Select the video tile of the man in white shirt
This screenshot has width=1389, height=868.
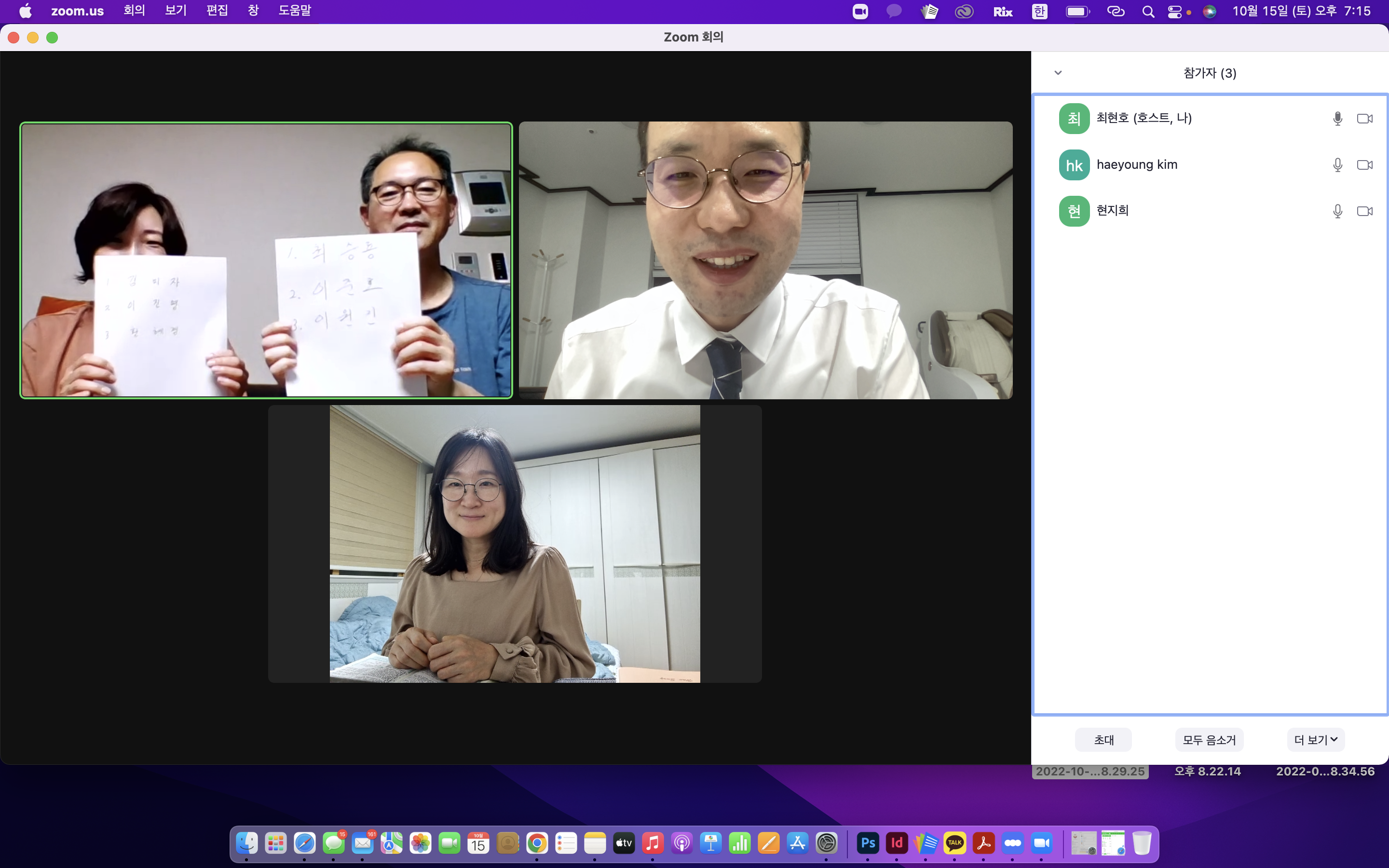point(766,260)
